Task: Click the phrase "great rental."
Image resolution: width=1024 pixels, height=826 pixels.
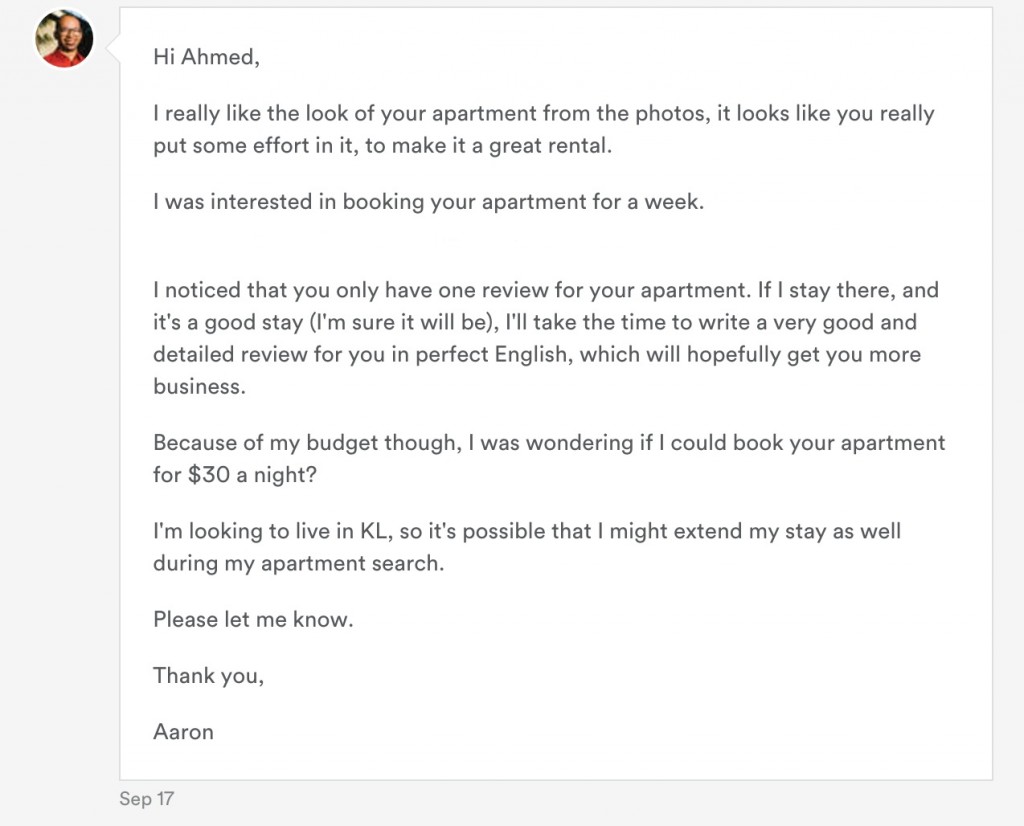Action: pos(551,146)
